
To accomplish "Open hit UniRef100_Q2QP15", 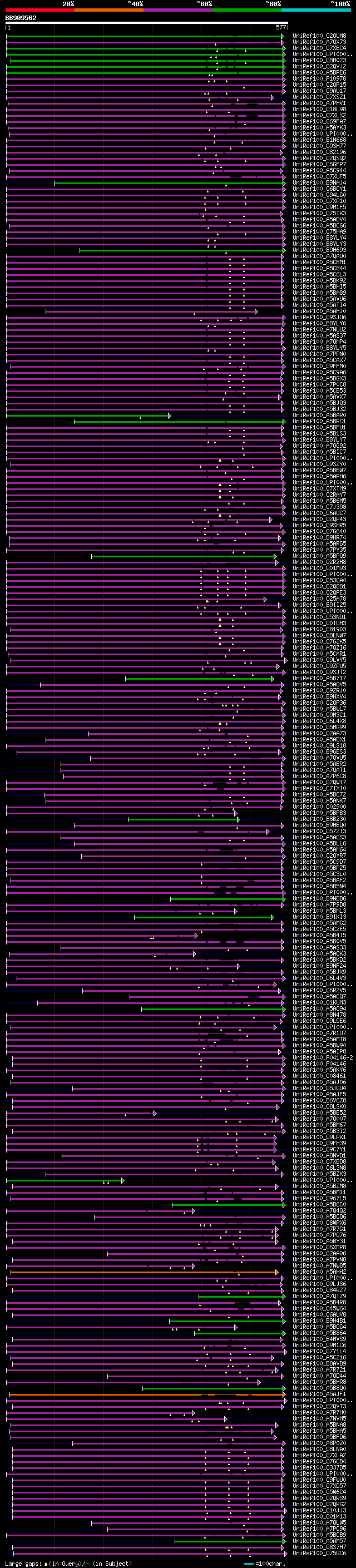I will (319, 85).
